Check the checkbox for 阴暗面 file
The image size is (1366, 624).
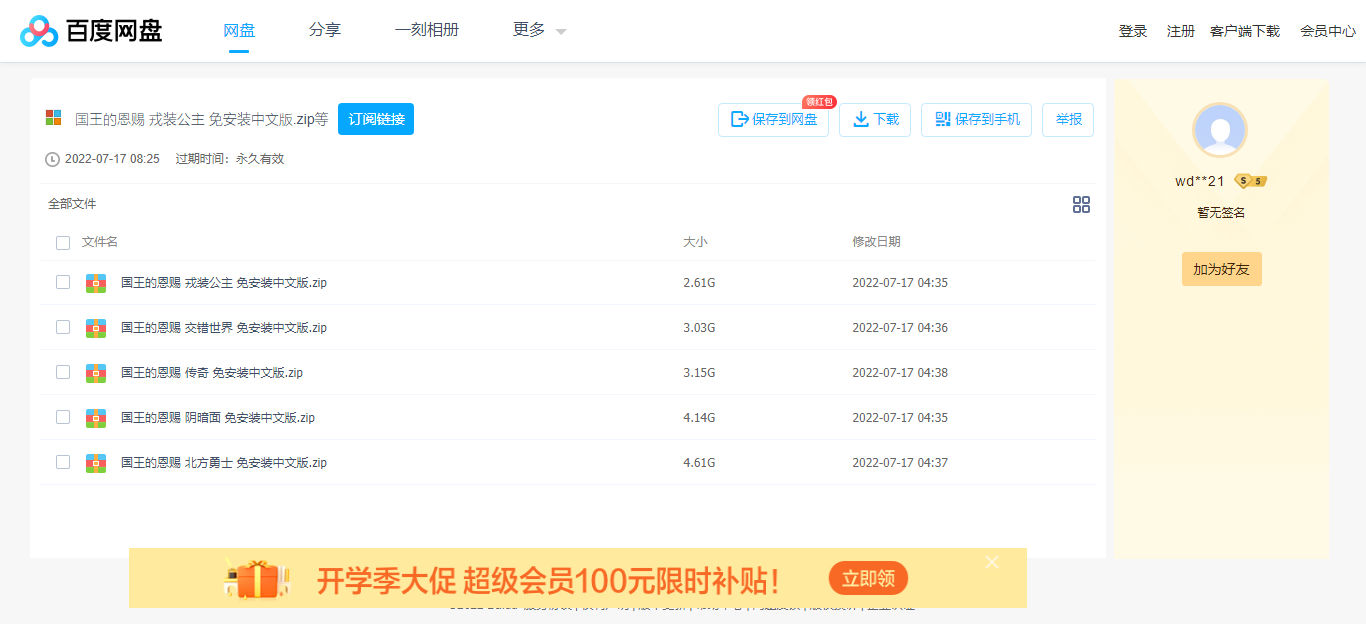63,417
